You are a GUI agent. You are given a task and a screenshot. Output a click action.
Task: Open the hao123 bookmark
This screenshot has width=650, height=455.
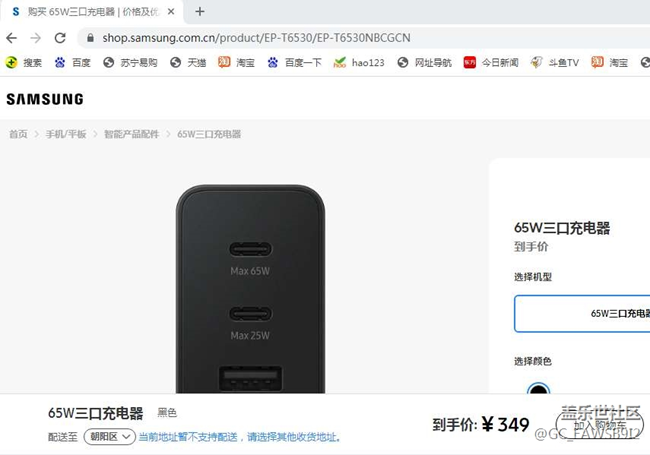(359, 63)
